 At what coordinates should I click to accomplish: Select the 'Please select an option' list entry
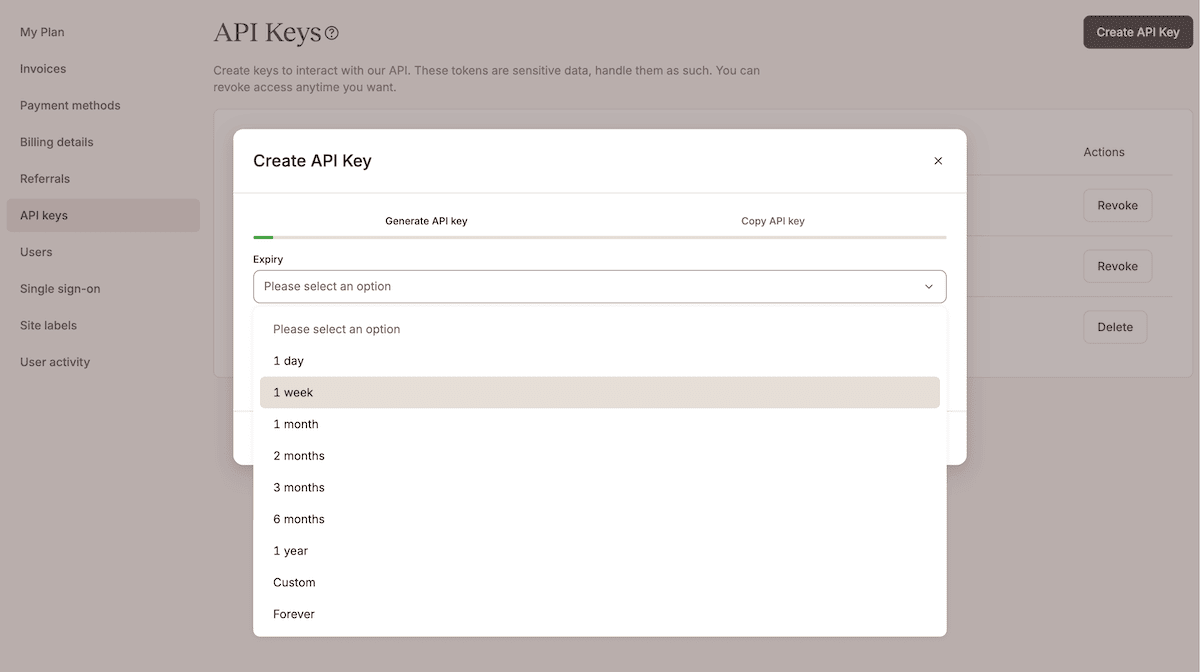pos(600,329)
